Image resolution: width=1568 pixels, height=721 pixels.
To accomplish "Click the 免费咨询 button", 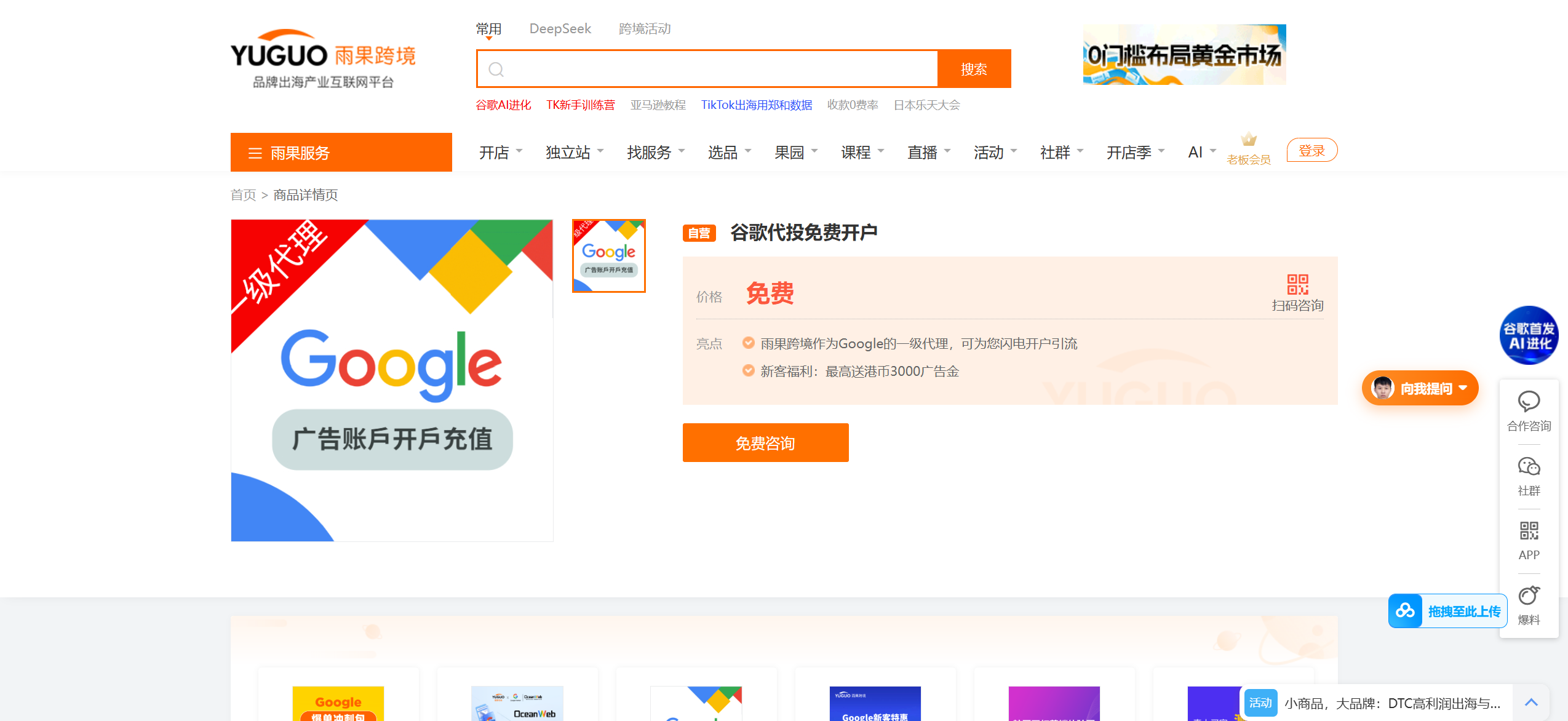I will (766, 443).
